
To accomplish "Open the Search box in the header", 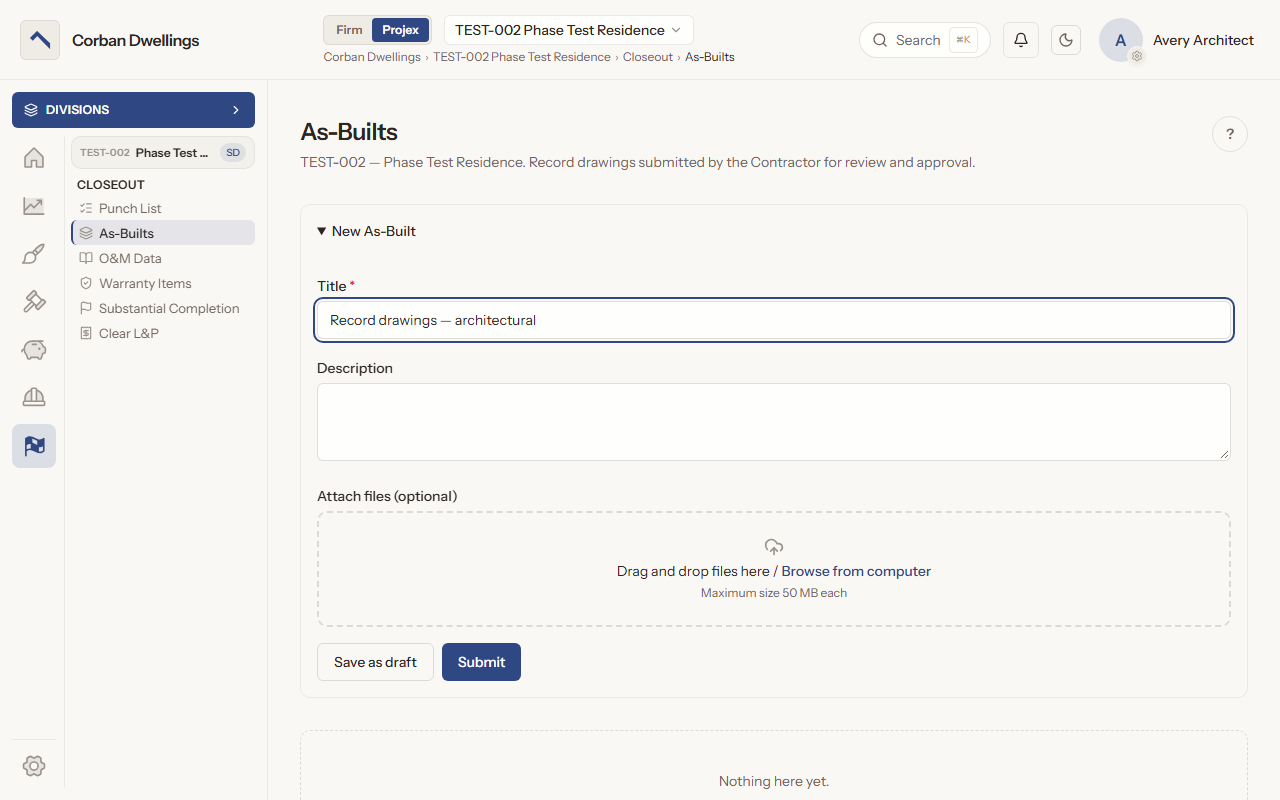I will [924, 40].
